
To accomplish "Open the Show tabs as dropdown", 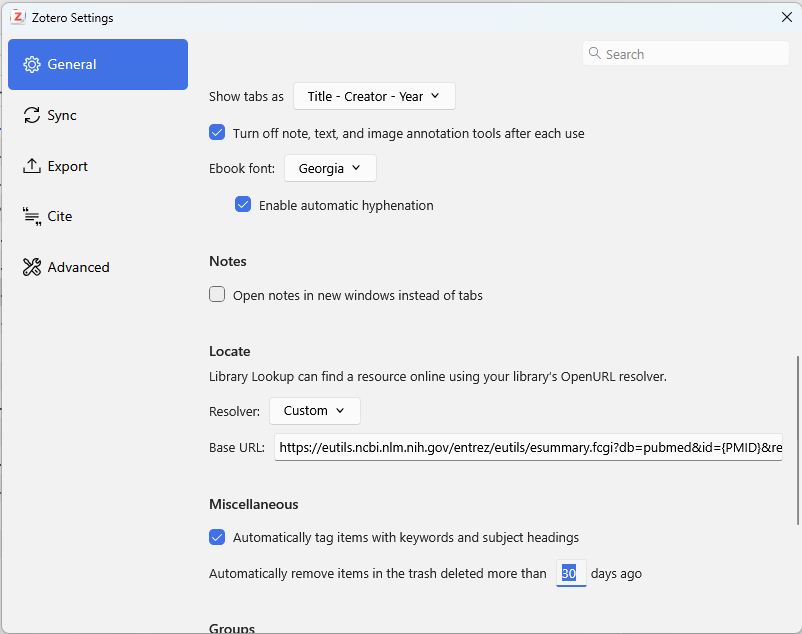I will click(x=374, y=96).
